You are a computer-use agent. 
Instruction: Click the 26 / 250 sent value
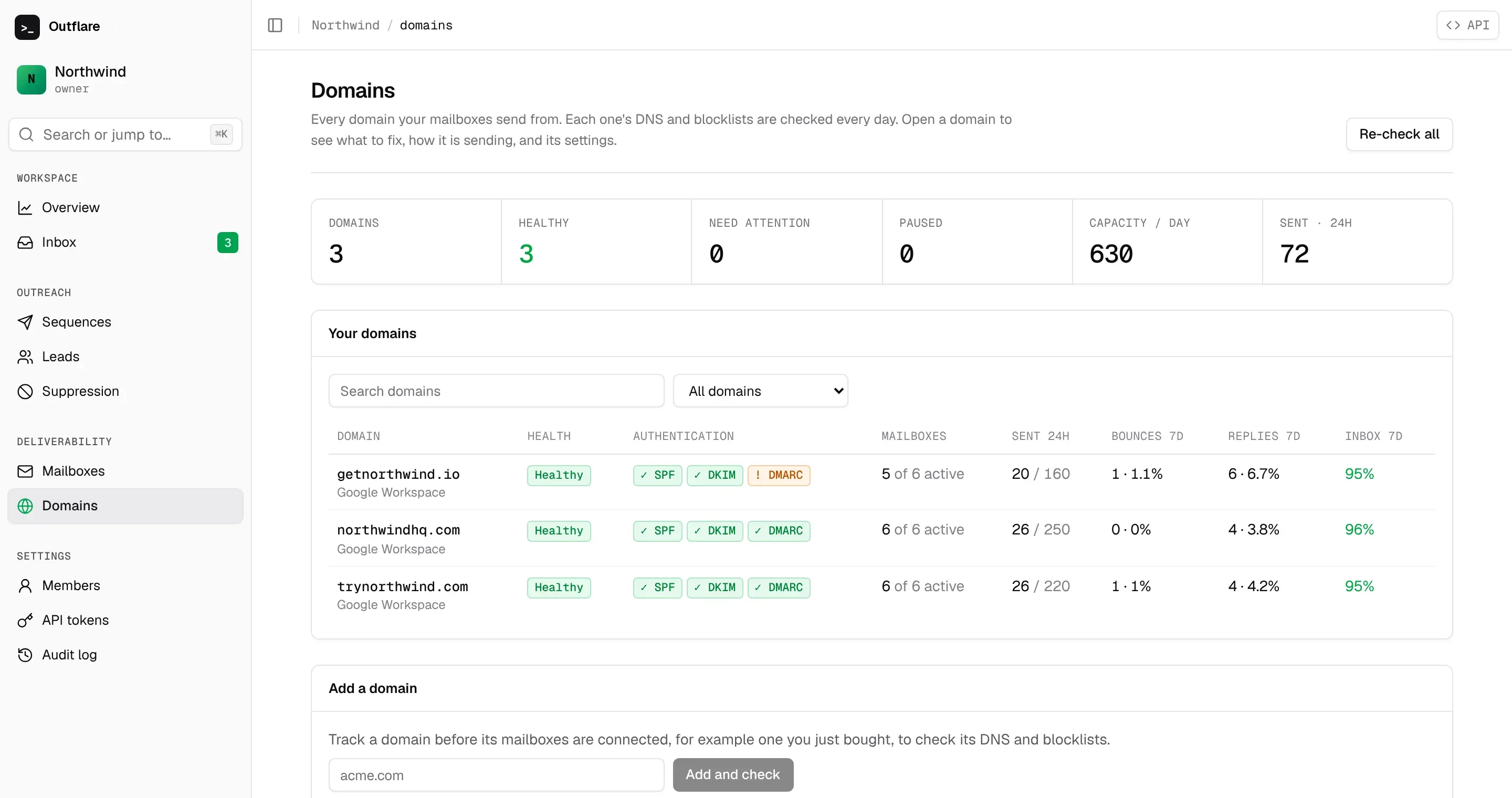tap(1040, 530)
